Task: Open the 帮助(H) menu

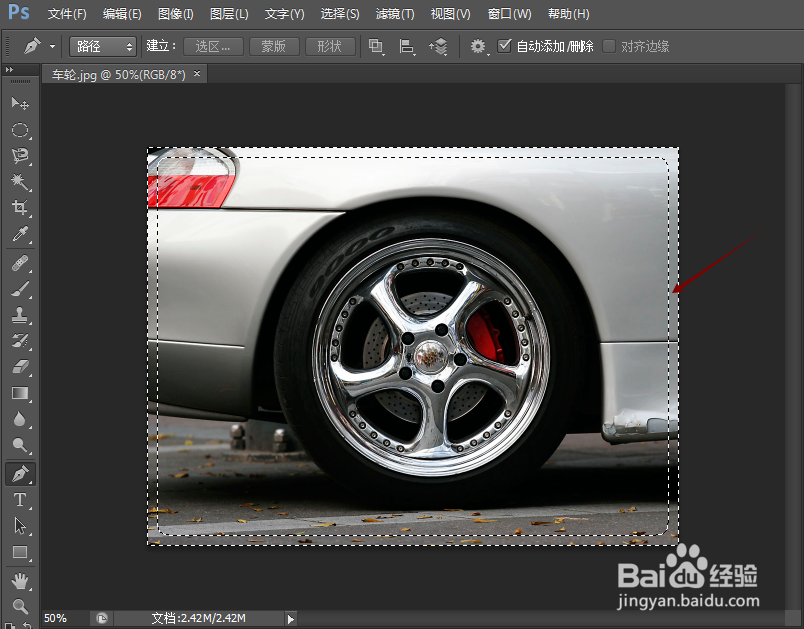Action: pyautogui.click(x=569, y=14)
